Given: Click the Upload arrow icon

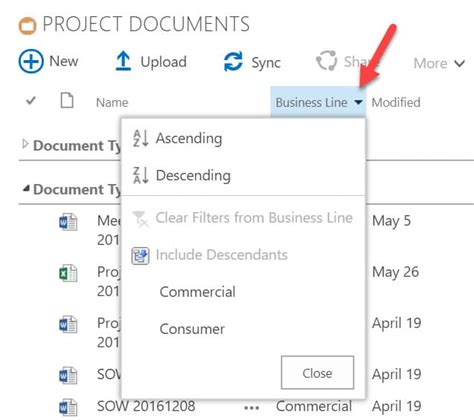Looking at the screenshot, I should (x=123, y=61).
